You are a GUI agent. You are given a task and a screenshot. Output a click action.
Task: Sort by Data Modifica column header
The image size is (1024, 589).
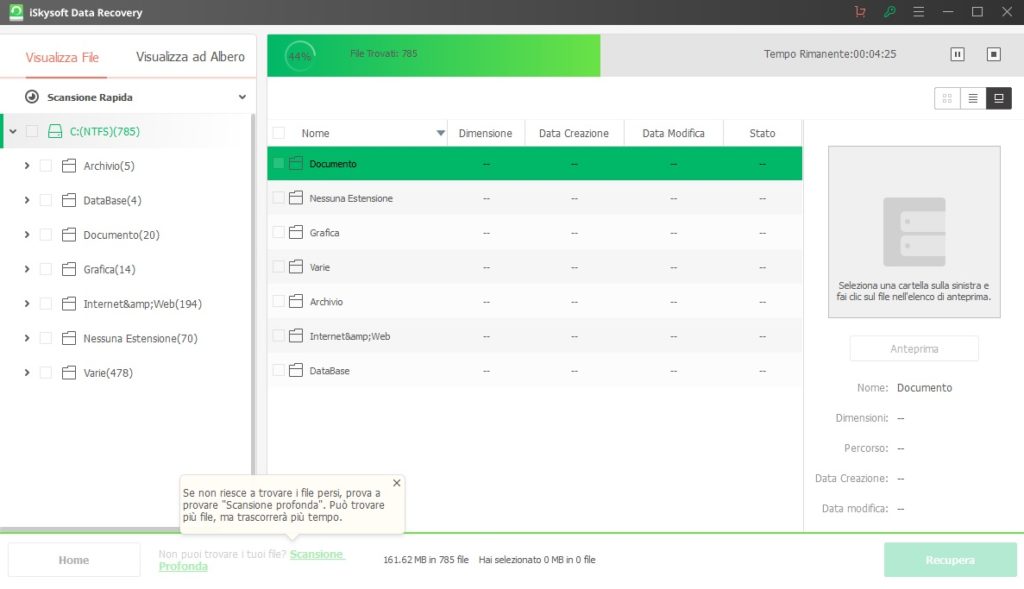[x=673, y=133]
